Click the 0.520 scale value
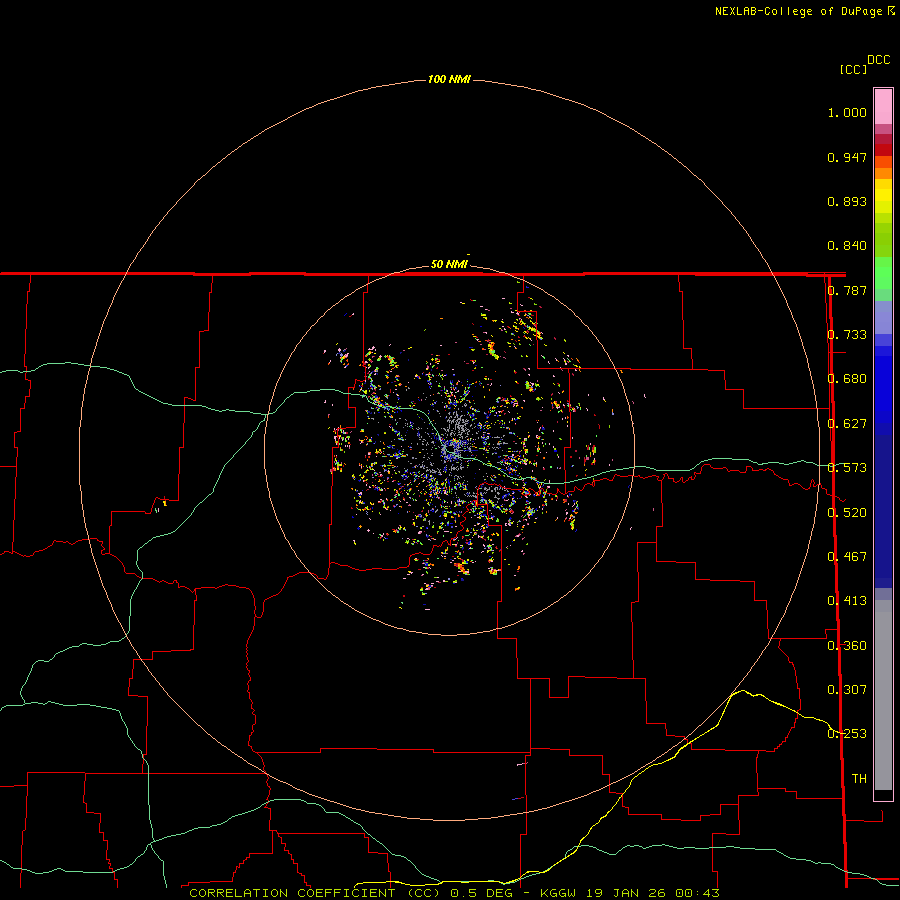This screenshot has width=900, height=900. [x=847, y=513]
